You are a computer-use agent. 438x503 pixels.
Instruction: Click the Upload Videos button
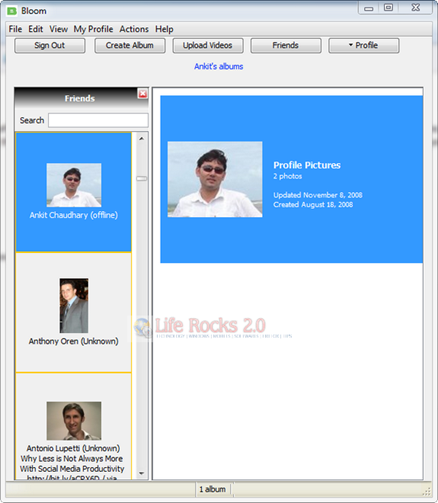click(x=208, y=45)
